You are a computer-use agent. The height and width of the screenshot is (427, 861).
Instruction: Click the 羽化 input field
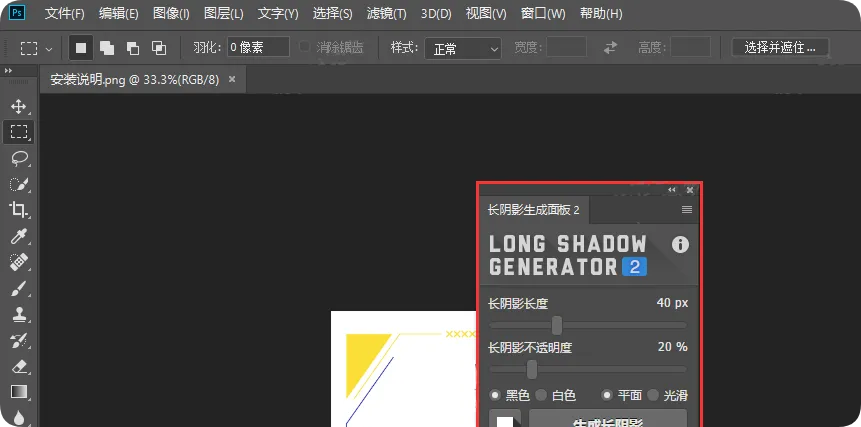click(258, 47)
